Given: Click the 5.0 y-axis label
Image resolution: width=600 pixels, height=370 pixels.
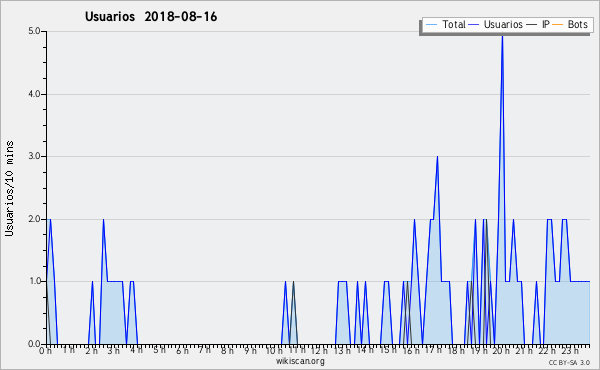Looking at the screenshot, I should click(x=34, y=31).
